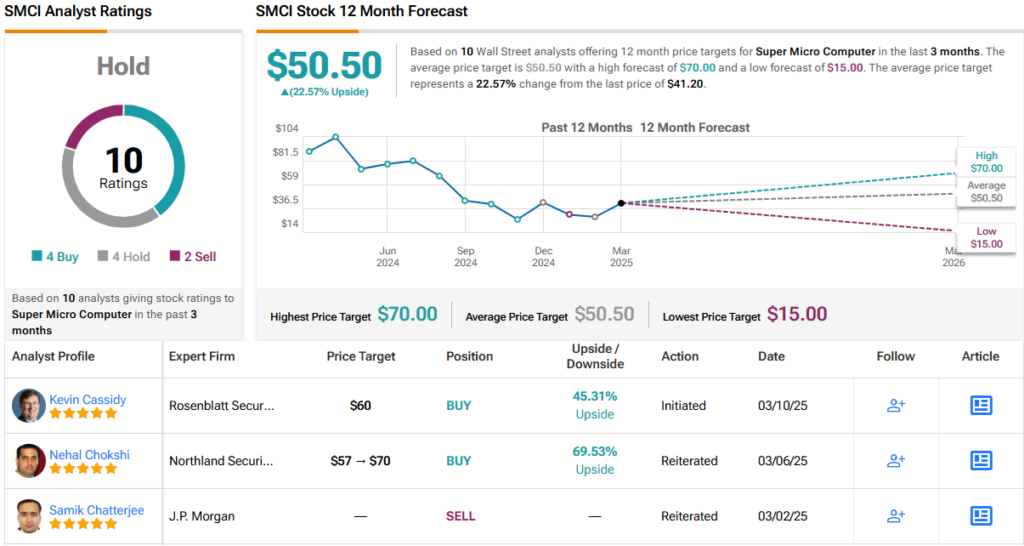Click the gray Hold legend swatch
The height and width of the screenshot is (546, 1024).
(x=102, y=257)
